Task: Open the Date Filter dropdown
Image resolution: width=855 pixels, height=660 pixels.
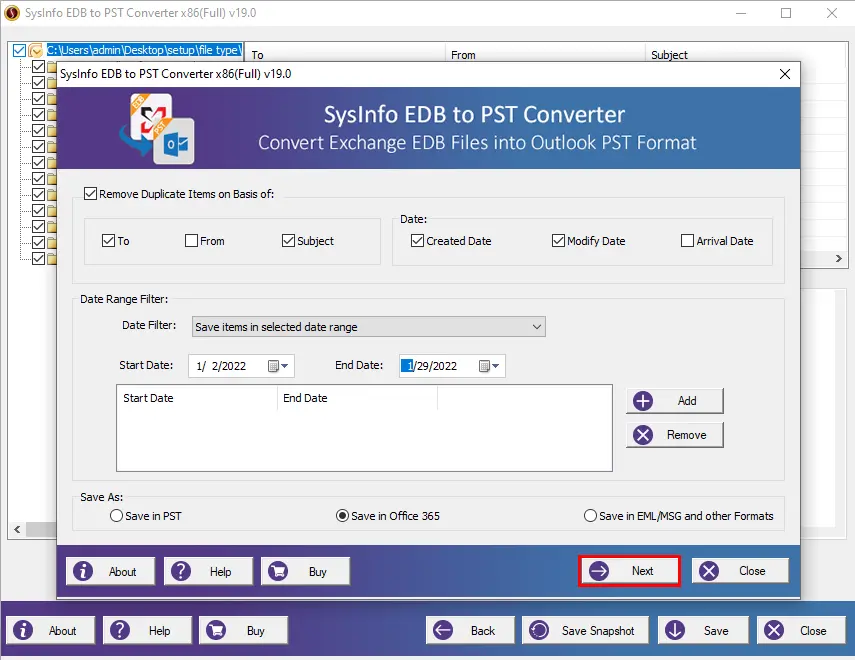Action: tap(537, 327)
